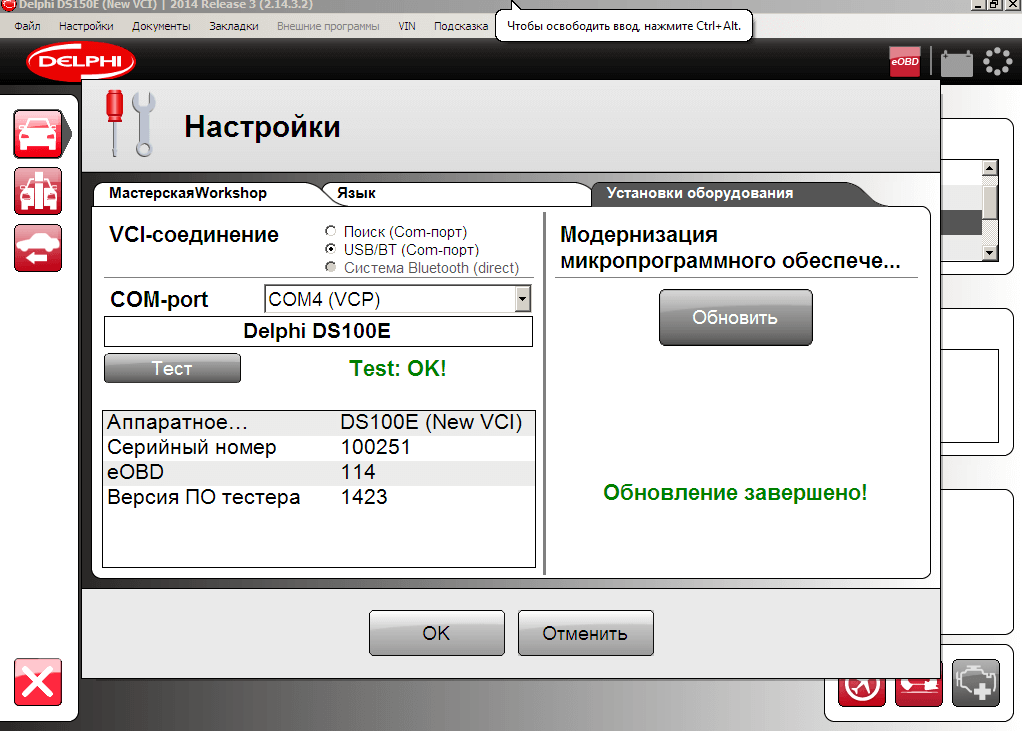Open the Внешние программы menu
This screenshot has width=1022, height=731.
click(328, 26)
